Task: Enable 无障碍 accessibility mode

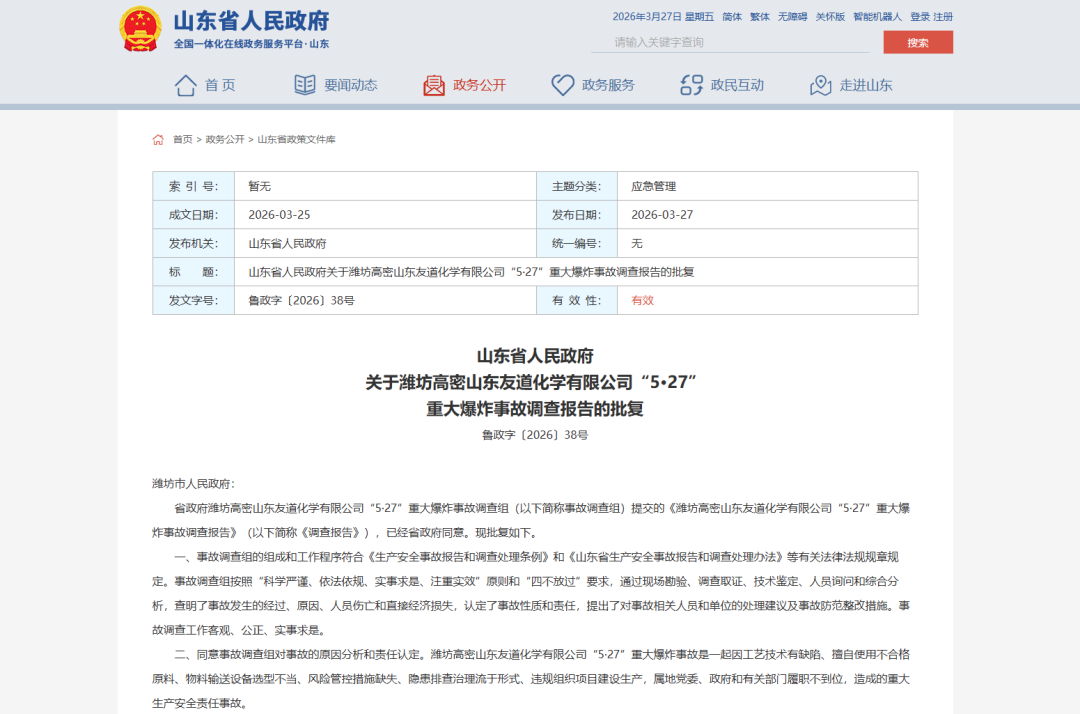Action: click(x=792, y=17)
